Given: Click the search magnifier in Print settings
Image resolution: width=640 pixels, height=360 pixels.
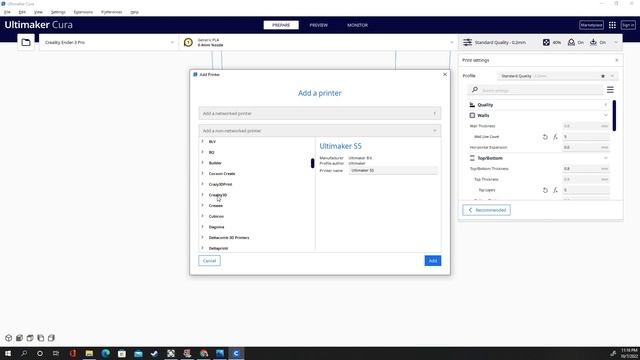Looking at the screenshot, I should click(x=475, y=90).
